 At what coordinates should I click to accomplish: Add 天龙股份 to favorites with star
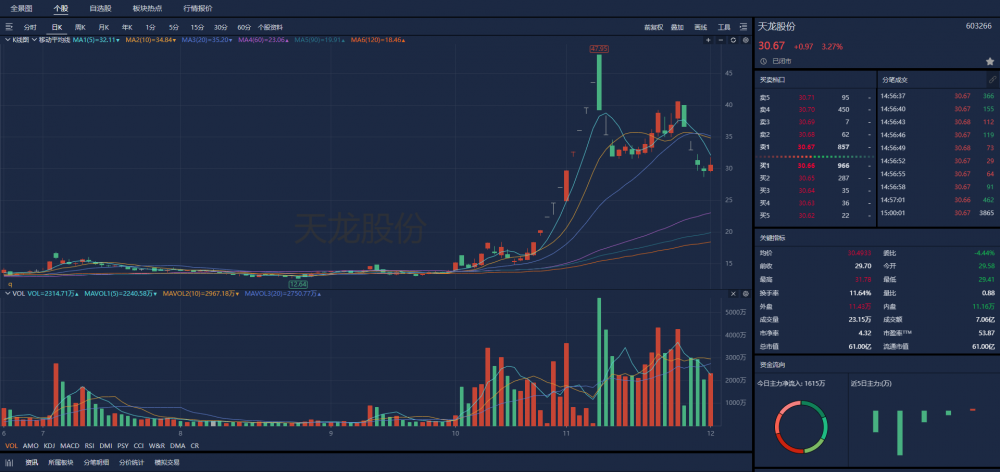pos(990,61)
